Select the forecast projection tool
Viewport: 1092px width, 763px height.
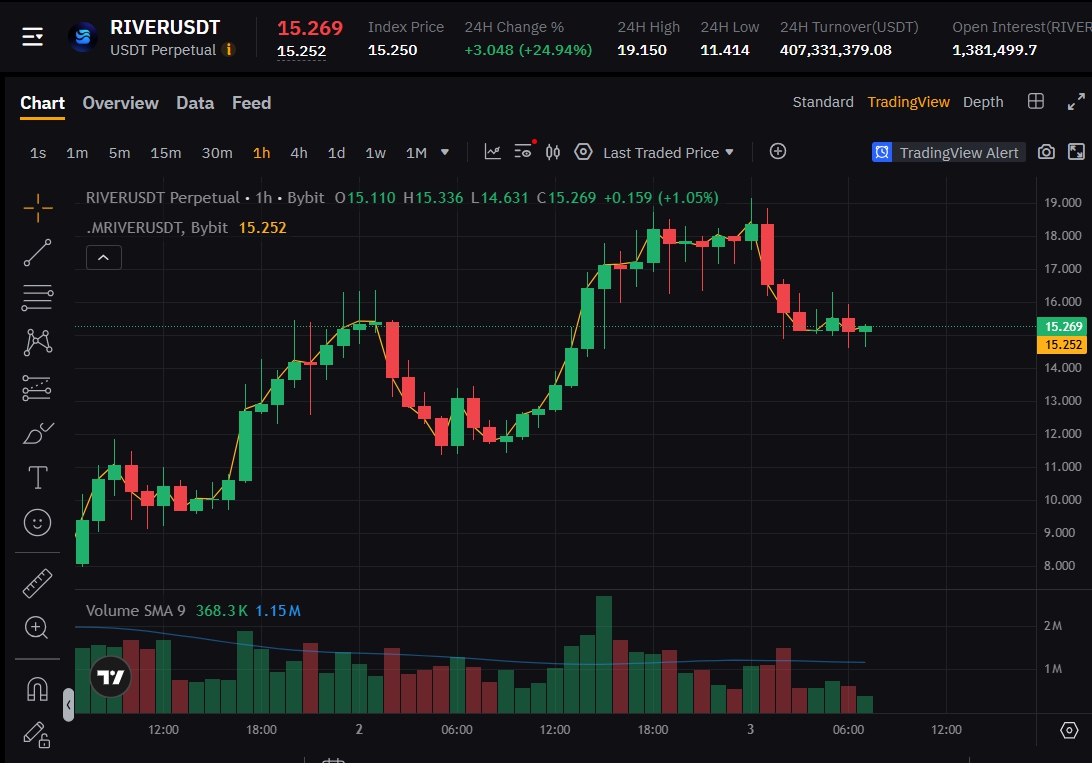(38, 388)
